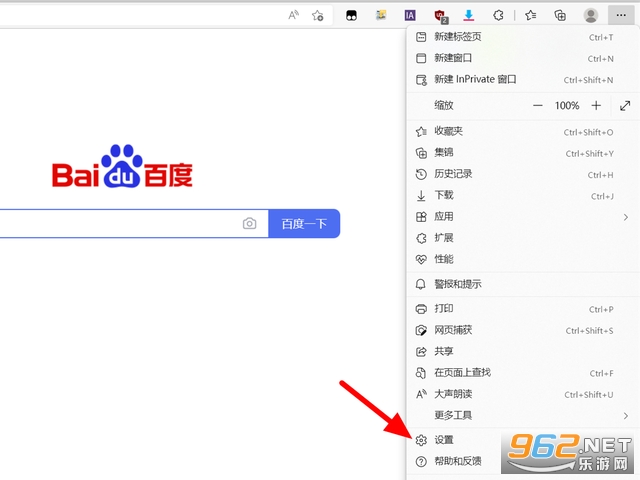
Task: Select 共享 from the menu
Action: coord(523,351)
